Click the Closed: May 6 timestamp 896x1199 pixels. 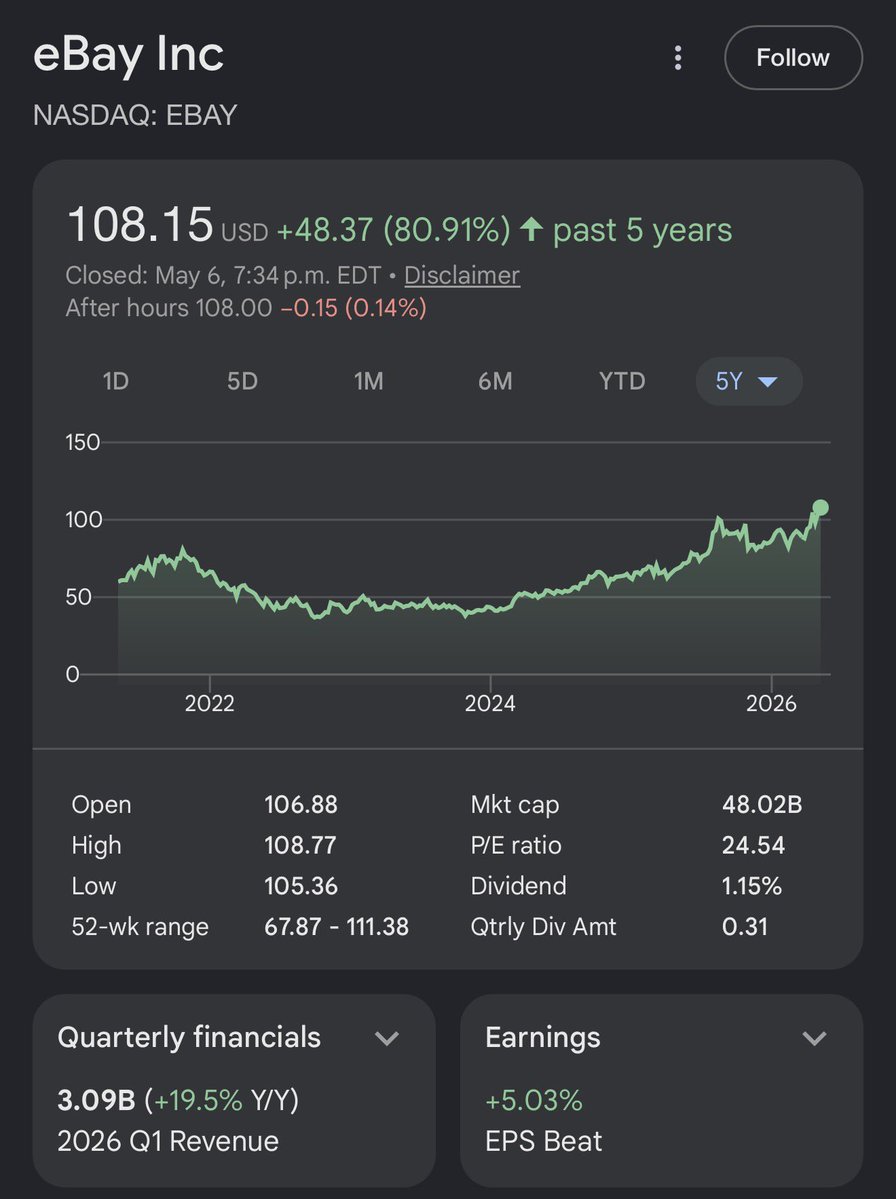click(223, 275)
